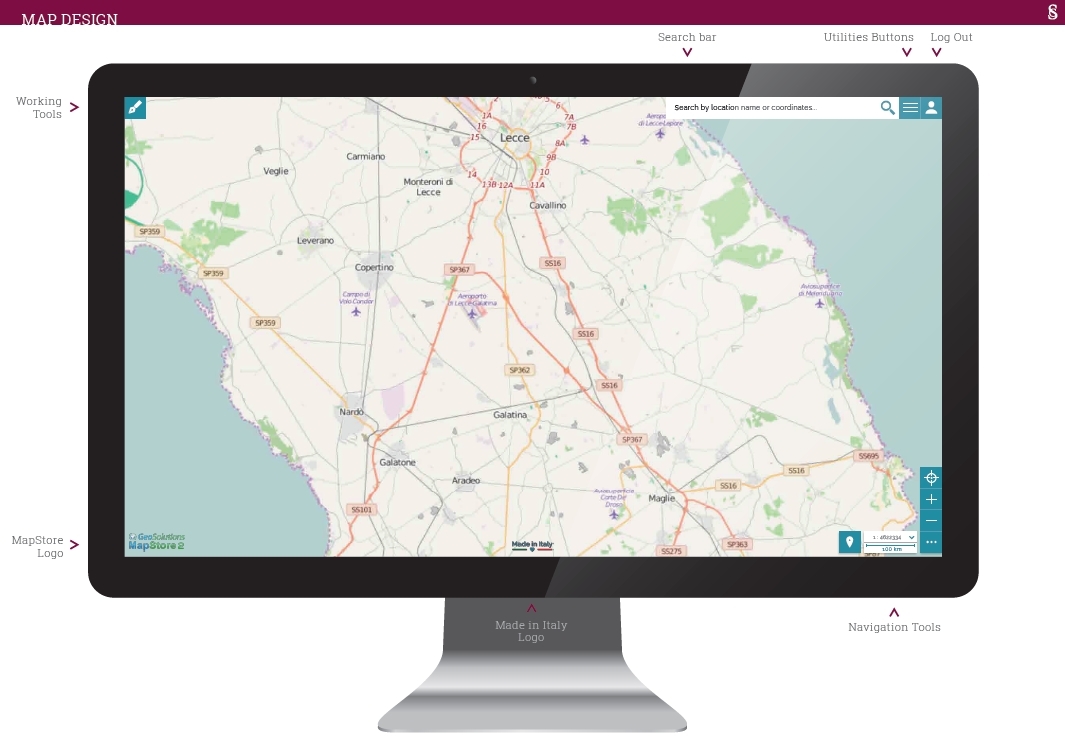
Task: Click the SP362 road shield
Action: pyautogui.click(x=520, y=370)
